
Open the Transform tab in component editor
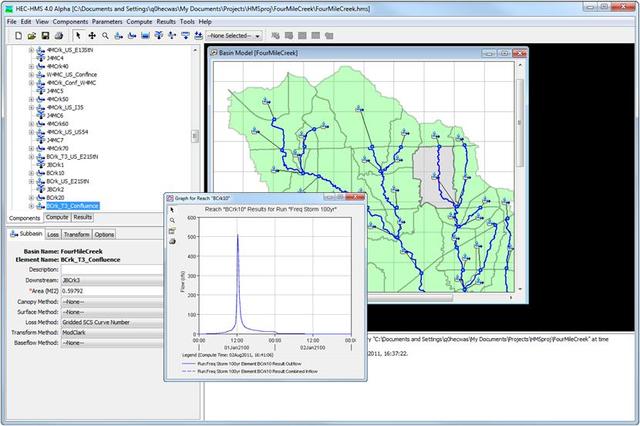pyautogui.click(x=76, y=235)
